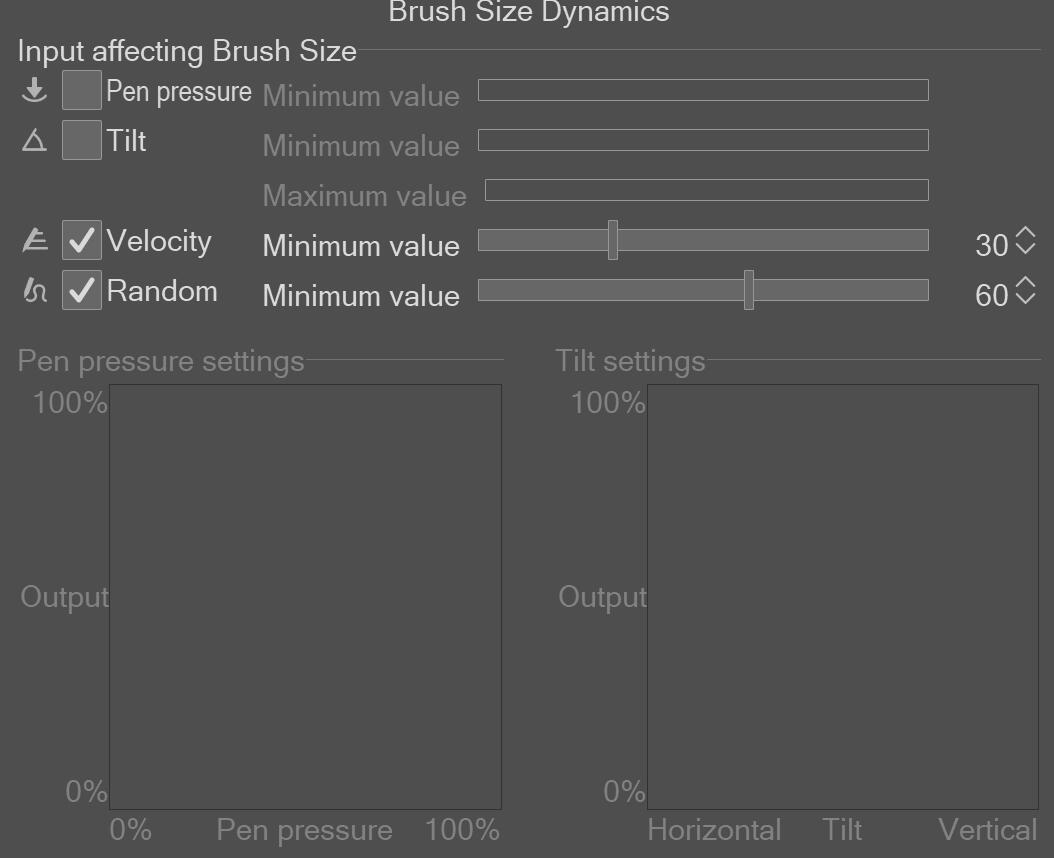
Task: Uncheck the Velocity checkbox
Action: [x=81, y=241]
